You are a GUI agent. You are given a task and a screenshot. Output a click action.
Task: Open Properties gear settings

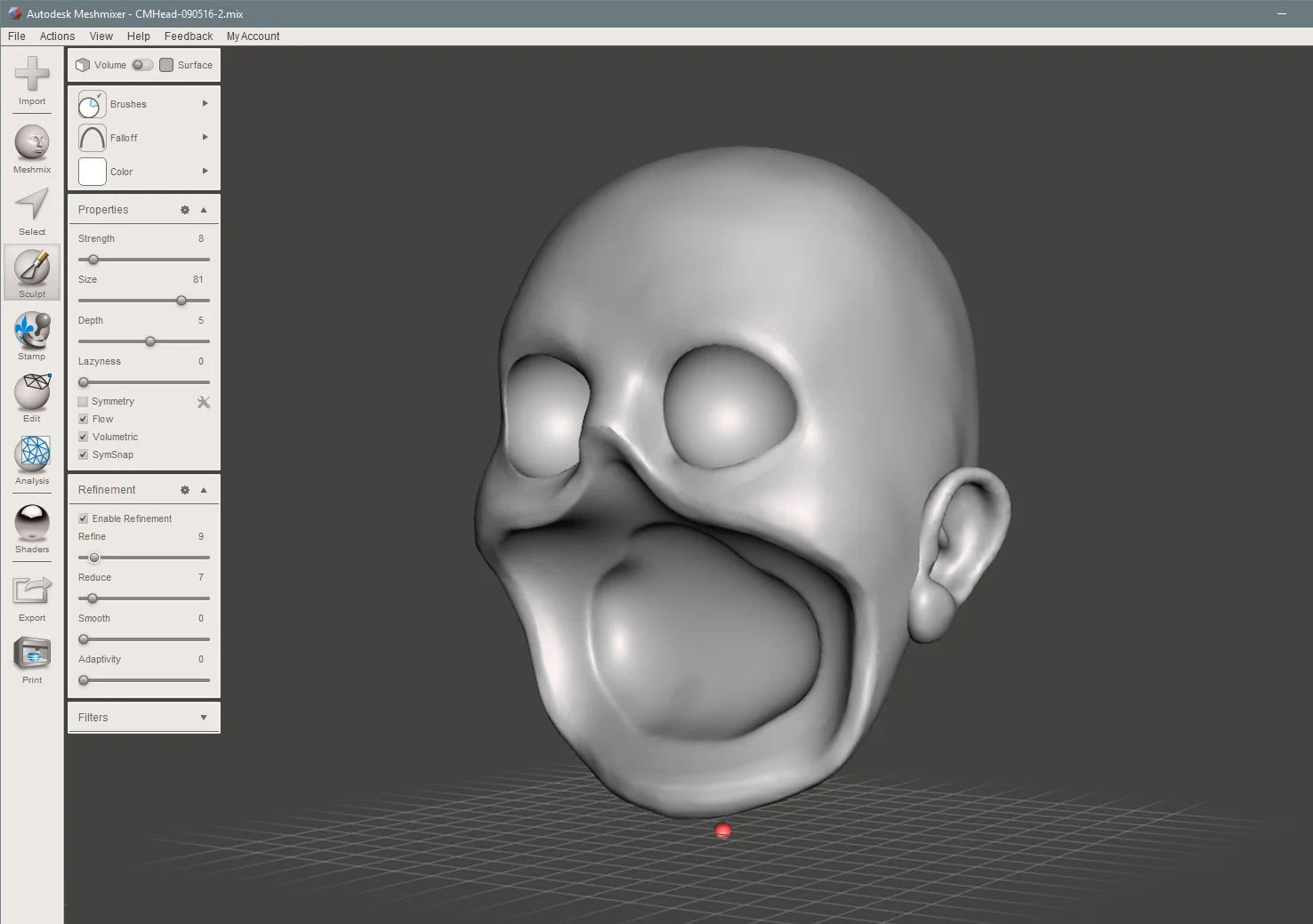(185, 210)
